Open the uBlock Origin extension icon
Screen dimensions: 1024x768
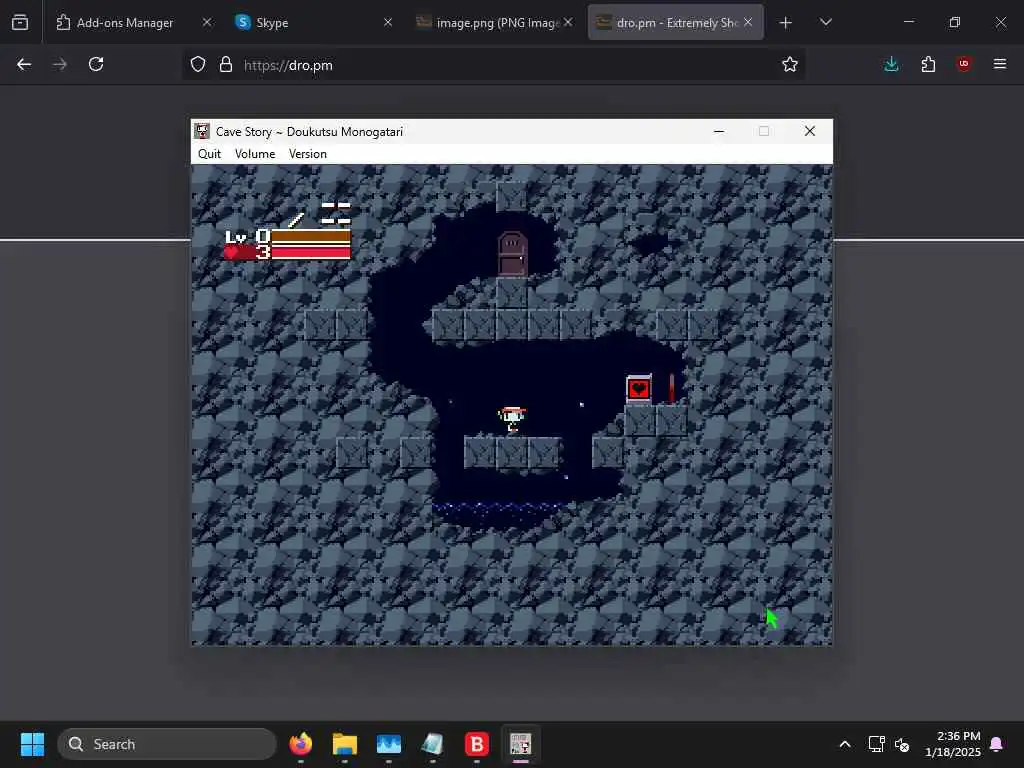964,64
